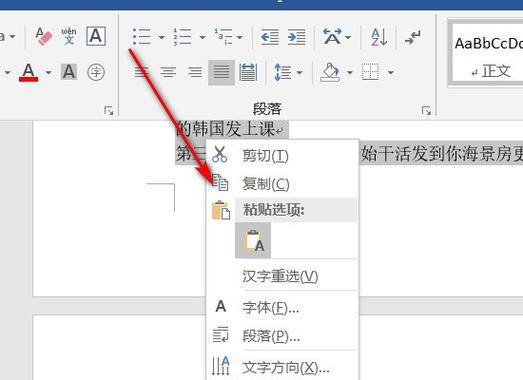523x380 pixels.
Task: Apply multilevel list
Action: click(223, 36)
